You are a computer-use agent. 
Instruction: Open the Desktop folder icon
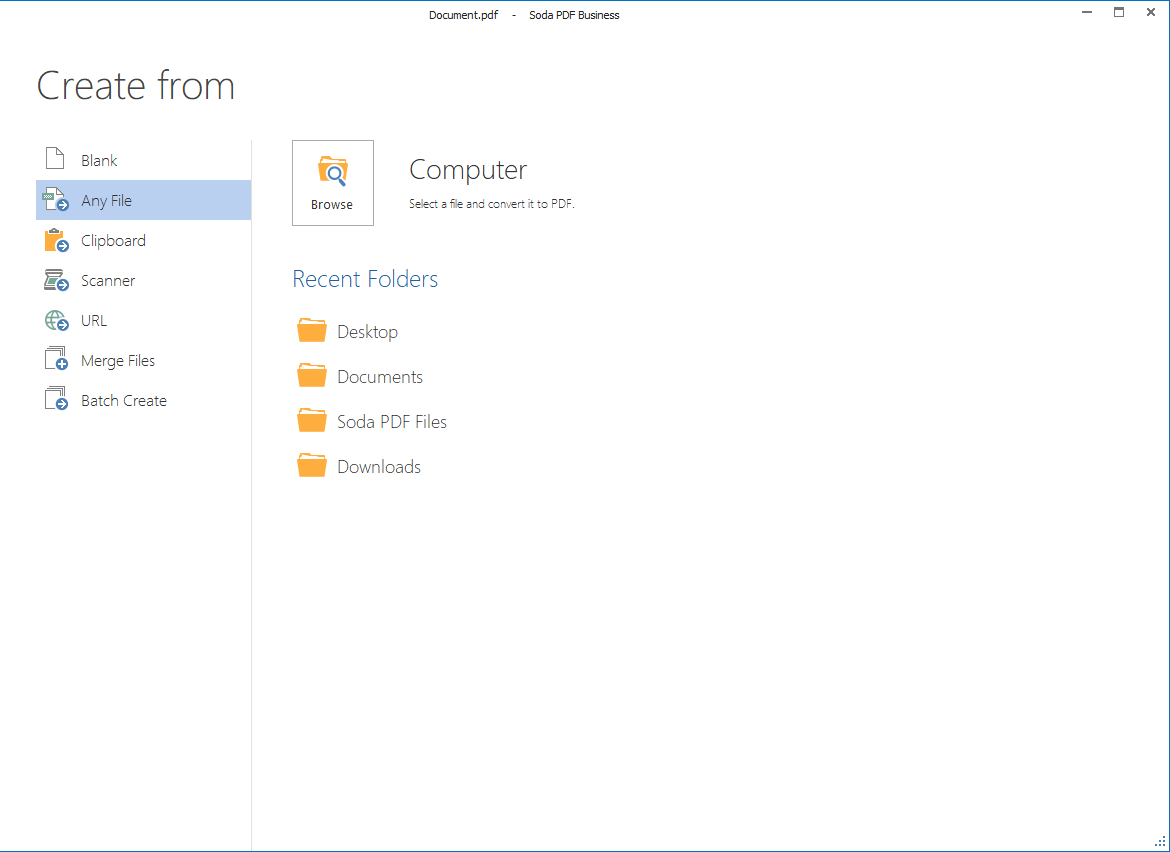pos(312,330)
